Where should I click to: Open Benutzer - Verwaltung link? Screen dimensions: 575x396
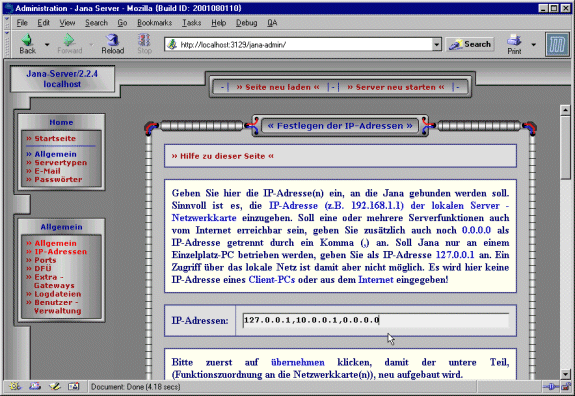54,306
